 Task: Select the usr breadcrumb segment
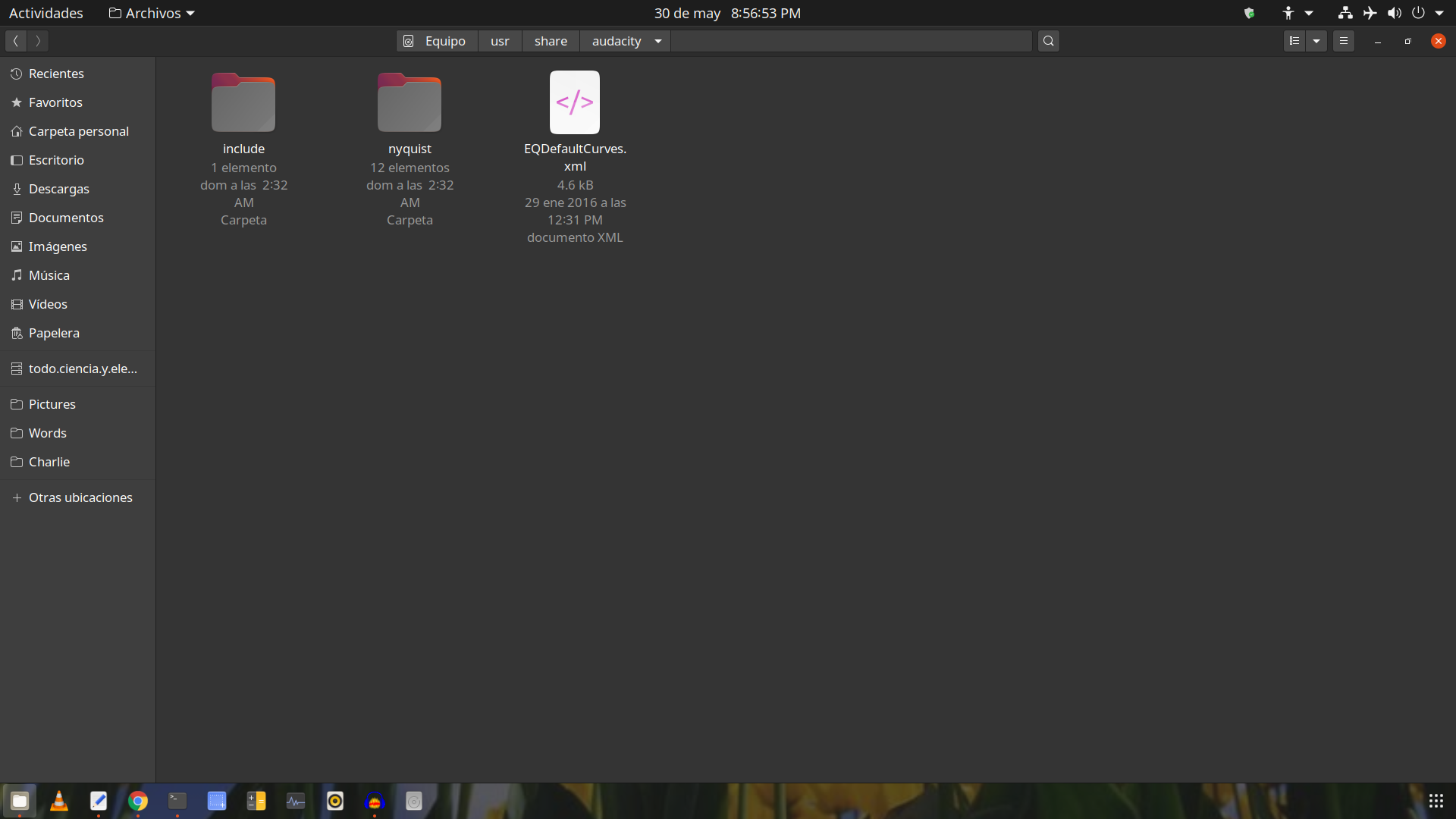coord(500,41)
